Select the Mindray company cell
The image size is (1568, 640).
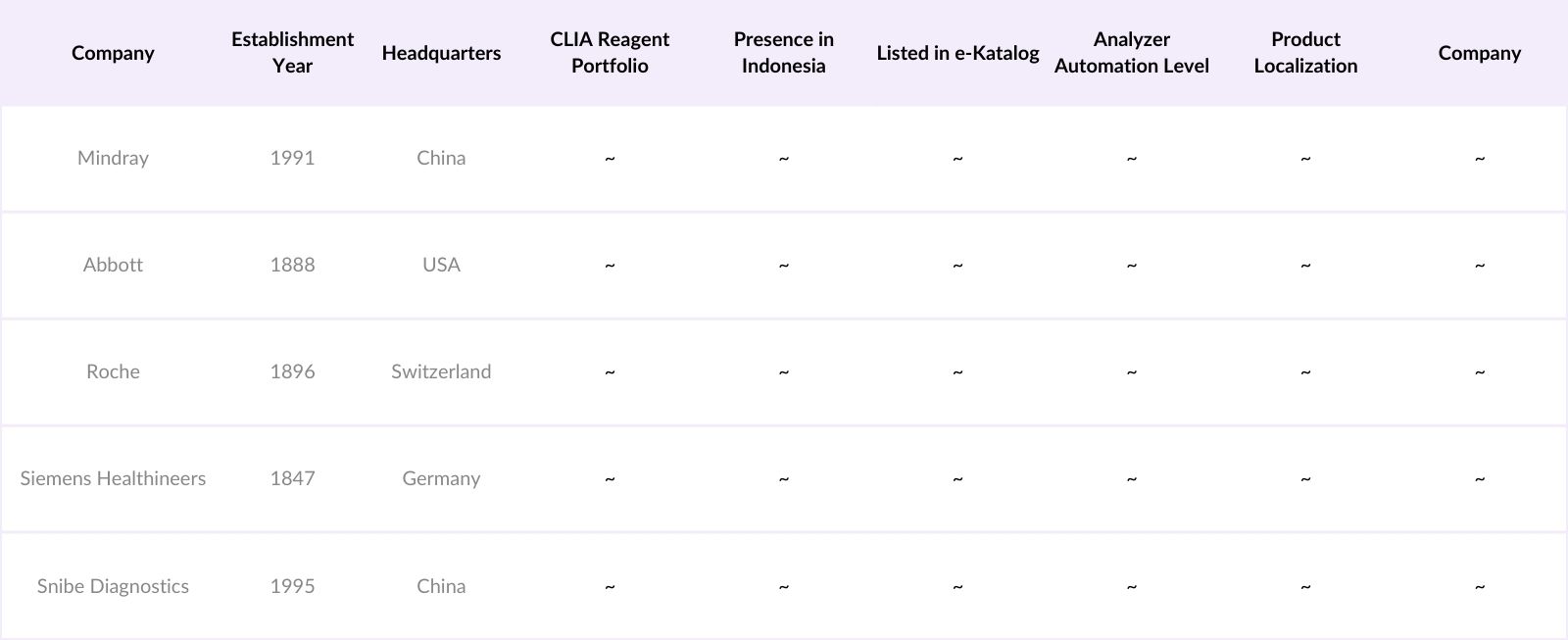pos(113,158)
